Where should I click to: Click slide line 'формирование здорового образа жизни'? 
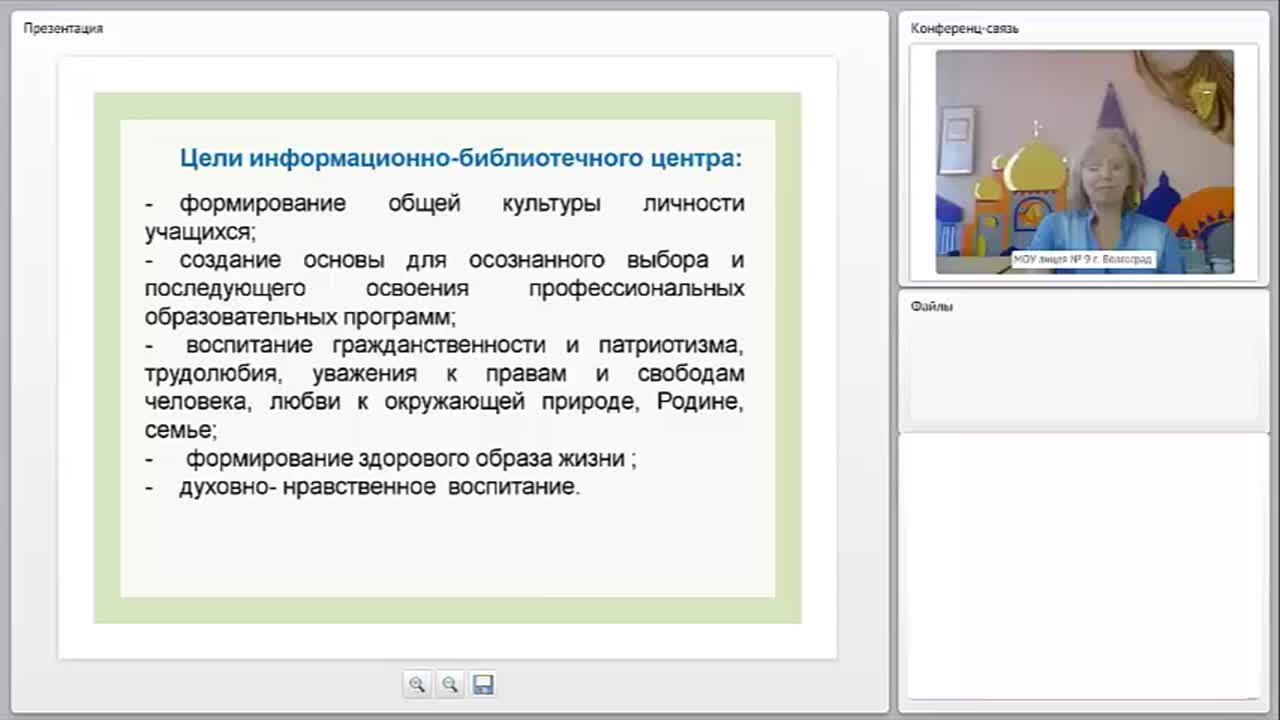(406, 459)
